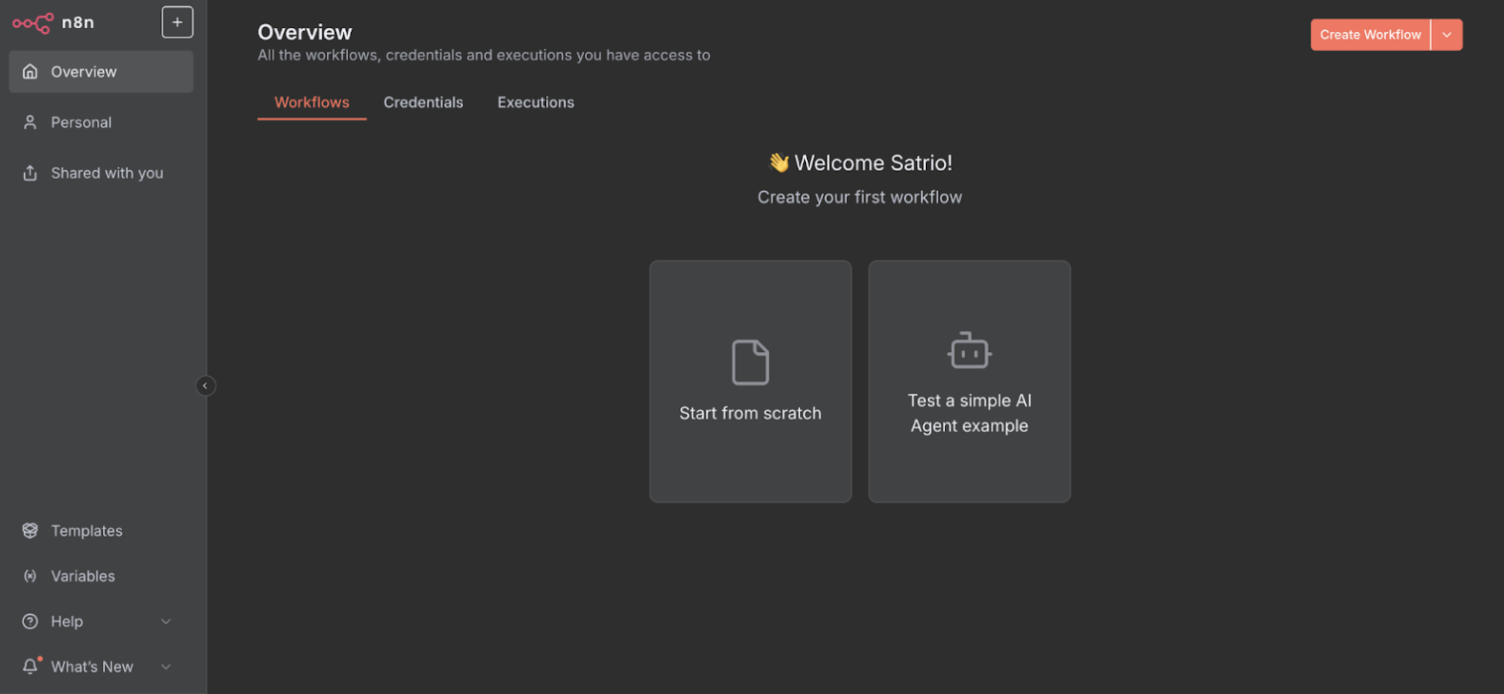Click the Overview home icon
Viewport: 1504px width, 694px height.
click(30, 72)
